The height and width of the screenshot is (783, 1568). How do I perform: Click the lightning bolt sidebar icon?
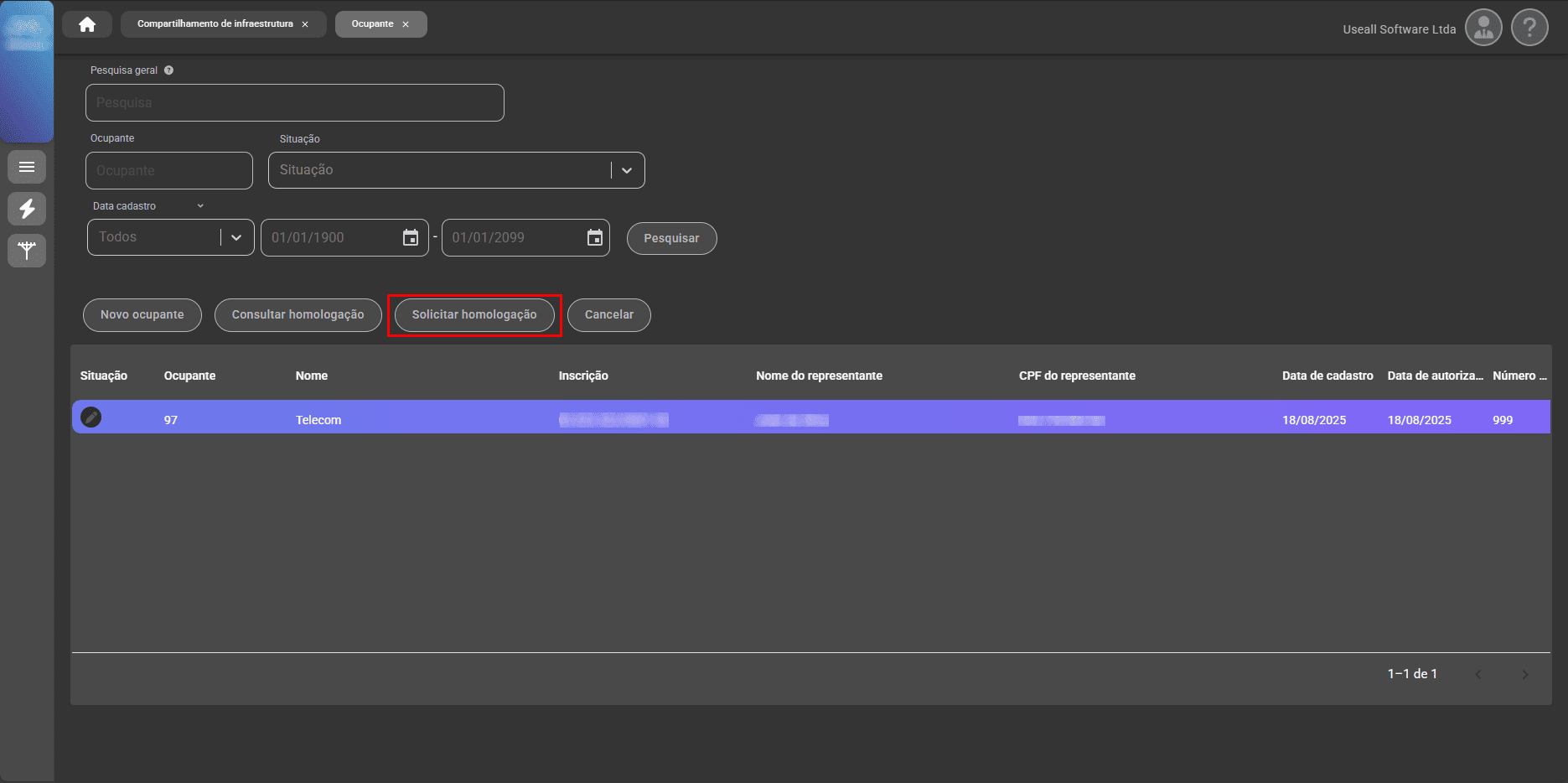point(27,209)
